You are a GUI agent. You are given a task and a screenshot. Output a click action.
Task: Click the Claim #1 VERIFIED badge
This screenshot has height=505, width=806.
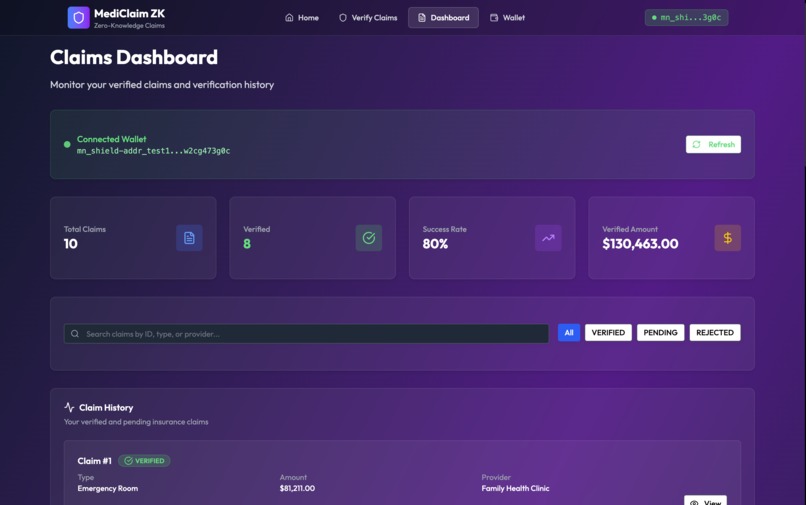(x=144, y=461)
